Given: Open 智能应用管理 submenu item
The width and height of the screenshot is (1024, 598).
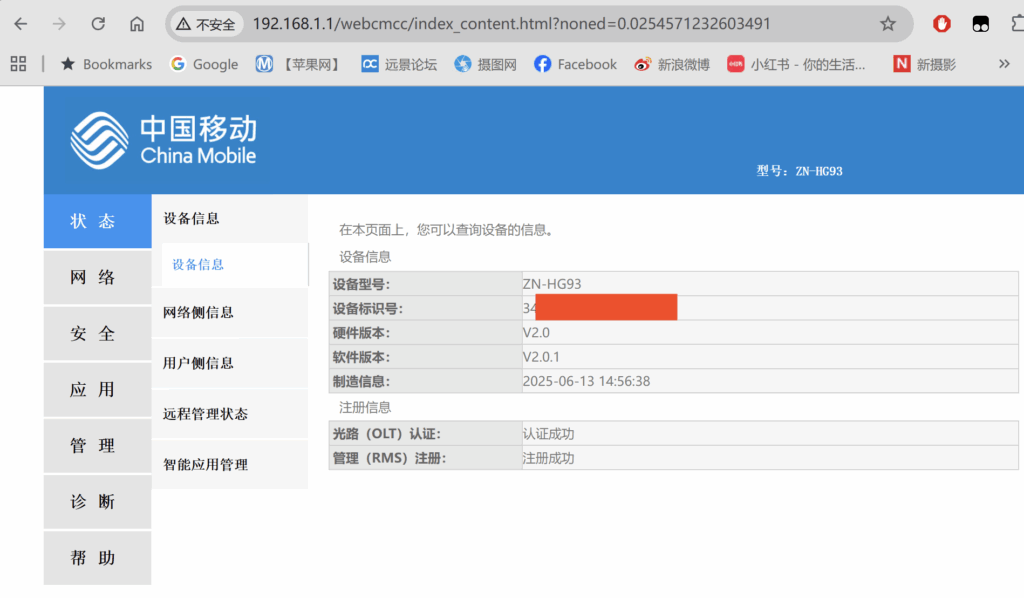Looking at the screenshot, I should (205, 465).
